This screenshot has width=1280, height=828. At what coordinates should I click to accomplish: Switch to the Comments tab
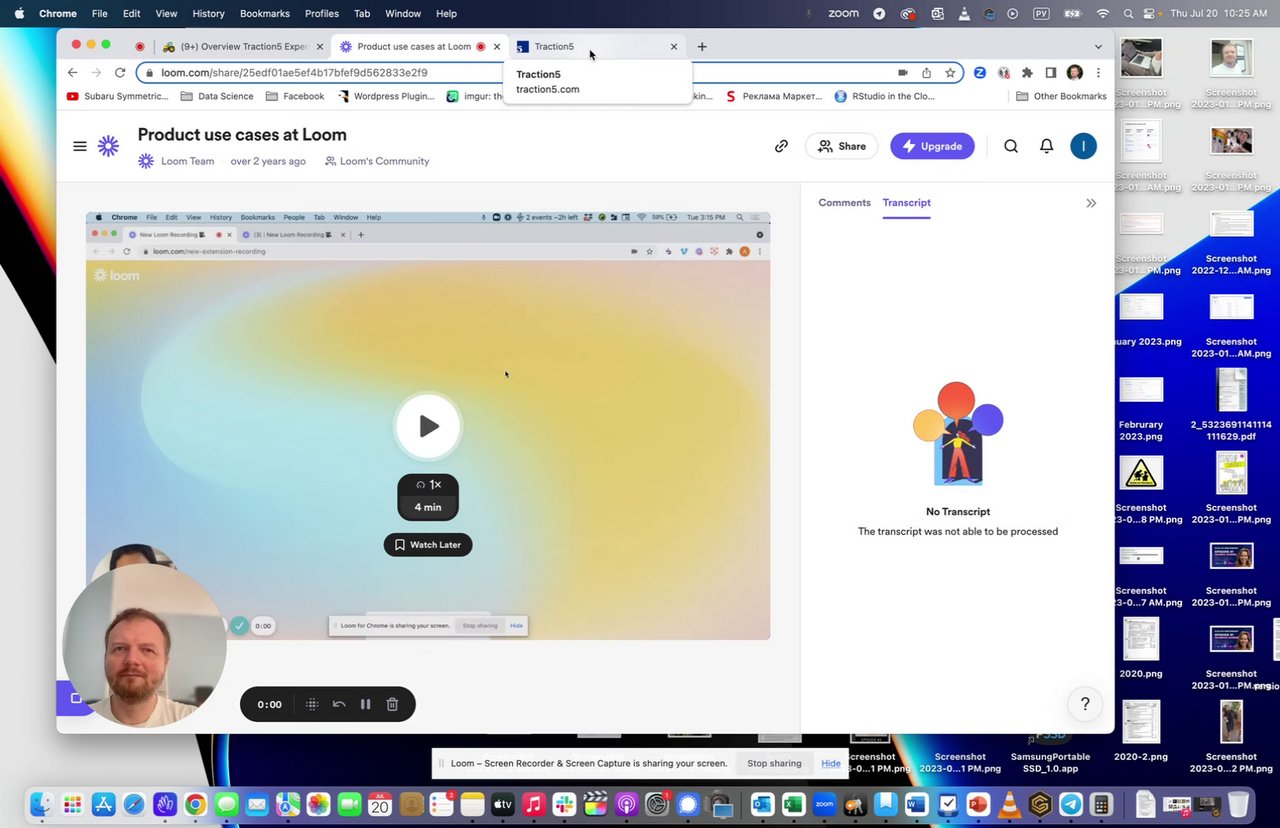[x=844, y=202]
